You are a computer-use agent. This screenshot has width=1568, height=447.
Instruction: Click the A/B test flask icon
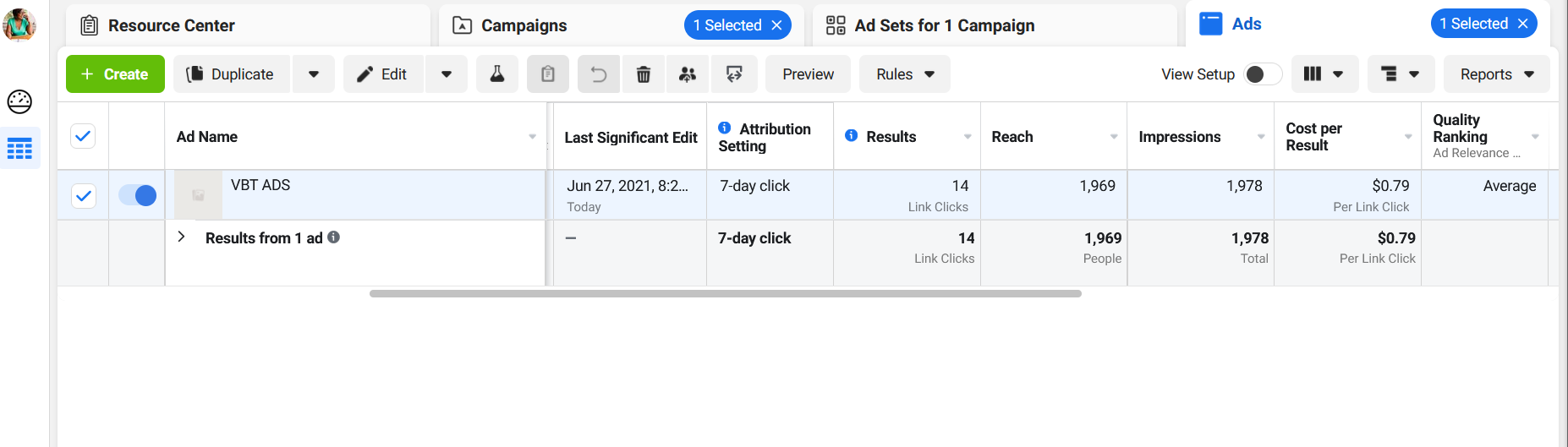tap(497, 74)
